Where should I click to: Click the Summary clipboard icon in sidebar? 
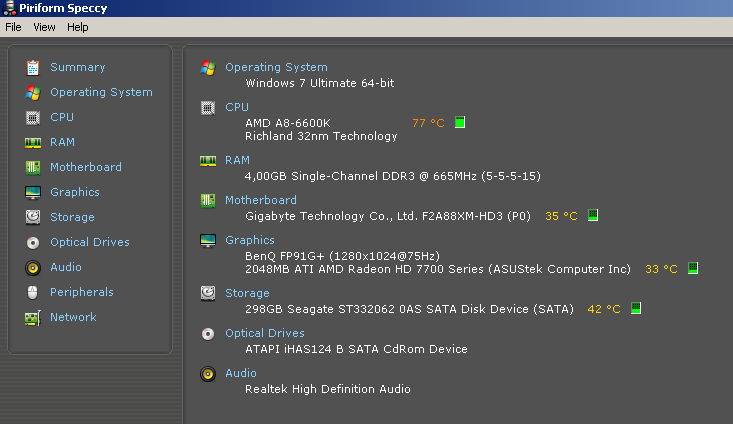click(33, 68)
